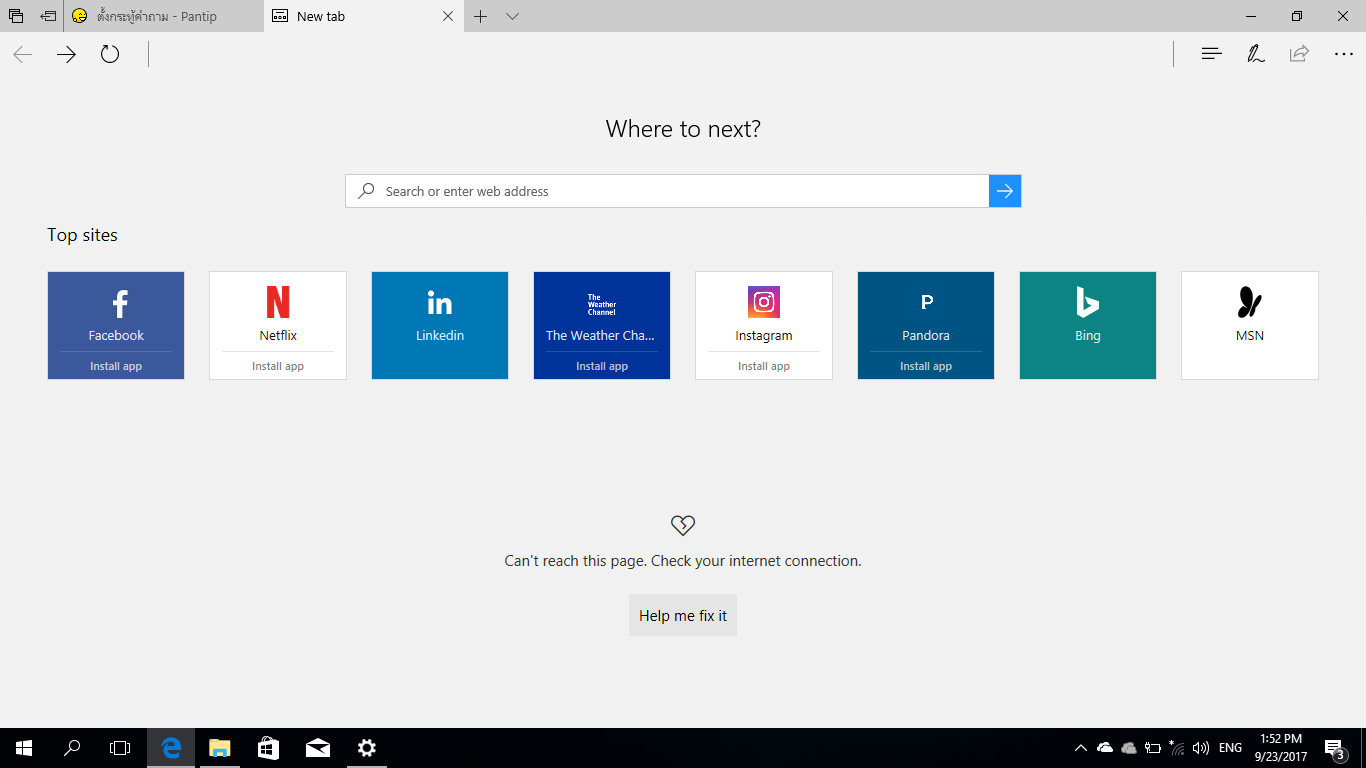Install app under Weather Channel tile
Screen dimensions: 1366x768
pyautogui.click(x=602, y=366)
